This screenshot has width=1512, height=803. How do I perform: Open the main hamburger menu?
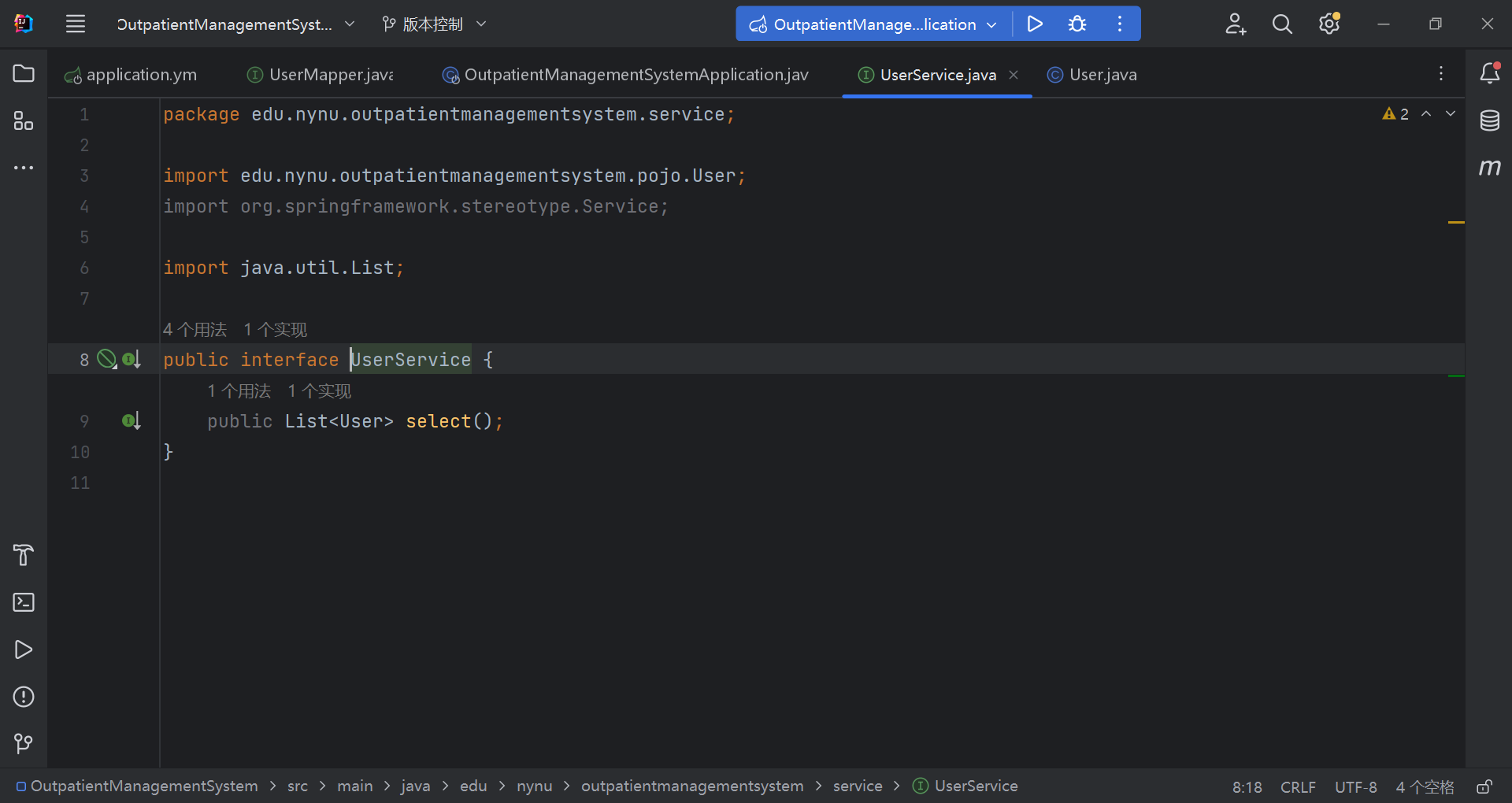76,24
